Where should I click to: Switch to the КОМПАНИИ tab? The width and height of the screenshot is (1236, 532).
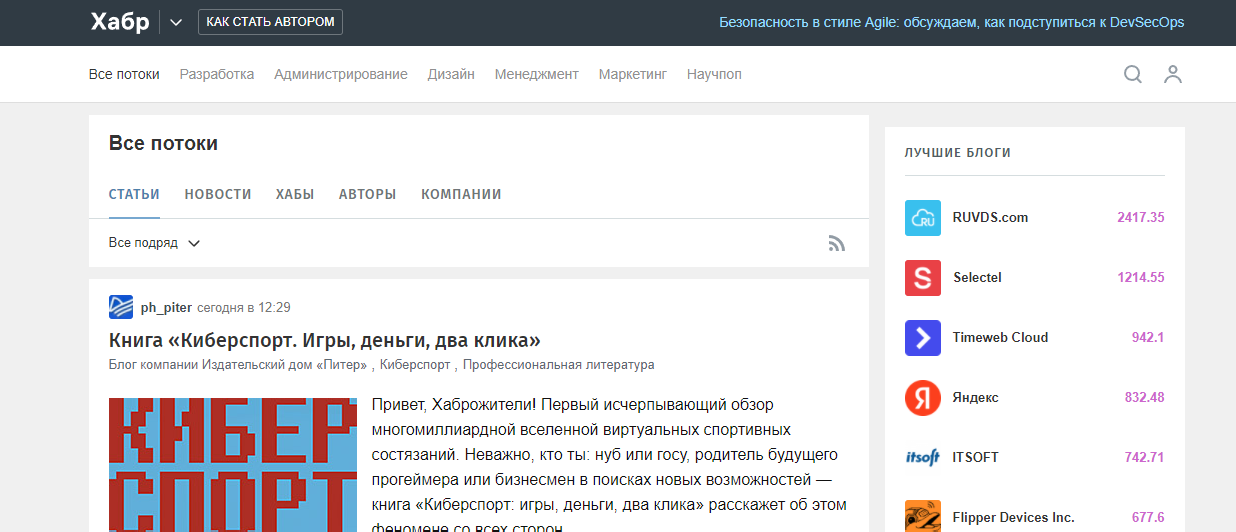pyautogui.click(x=461, y=194)
